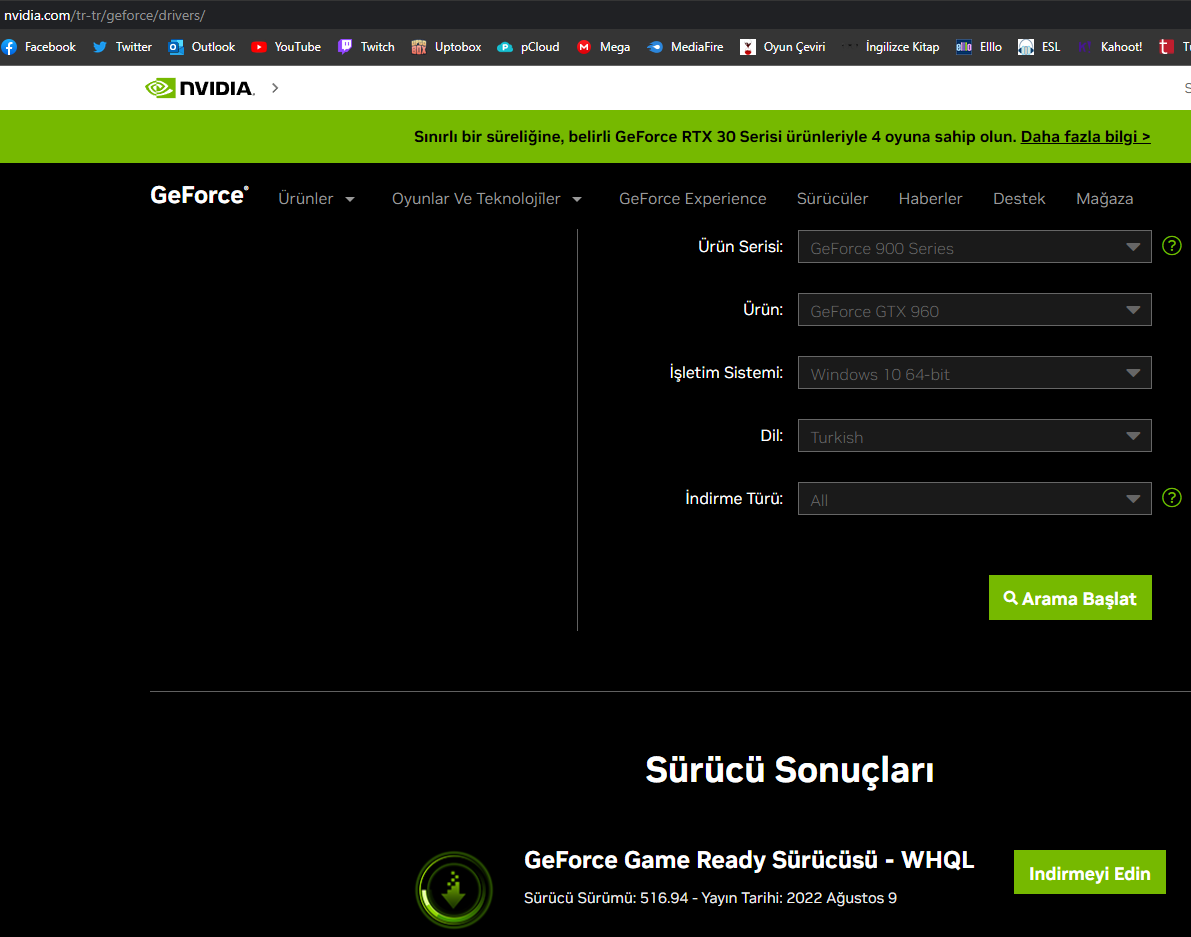Open the Oyun Çeviri bookmark
The width and height of the screenshot is (1191, 937).
[x=782, y=47]
